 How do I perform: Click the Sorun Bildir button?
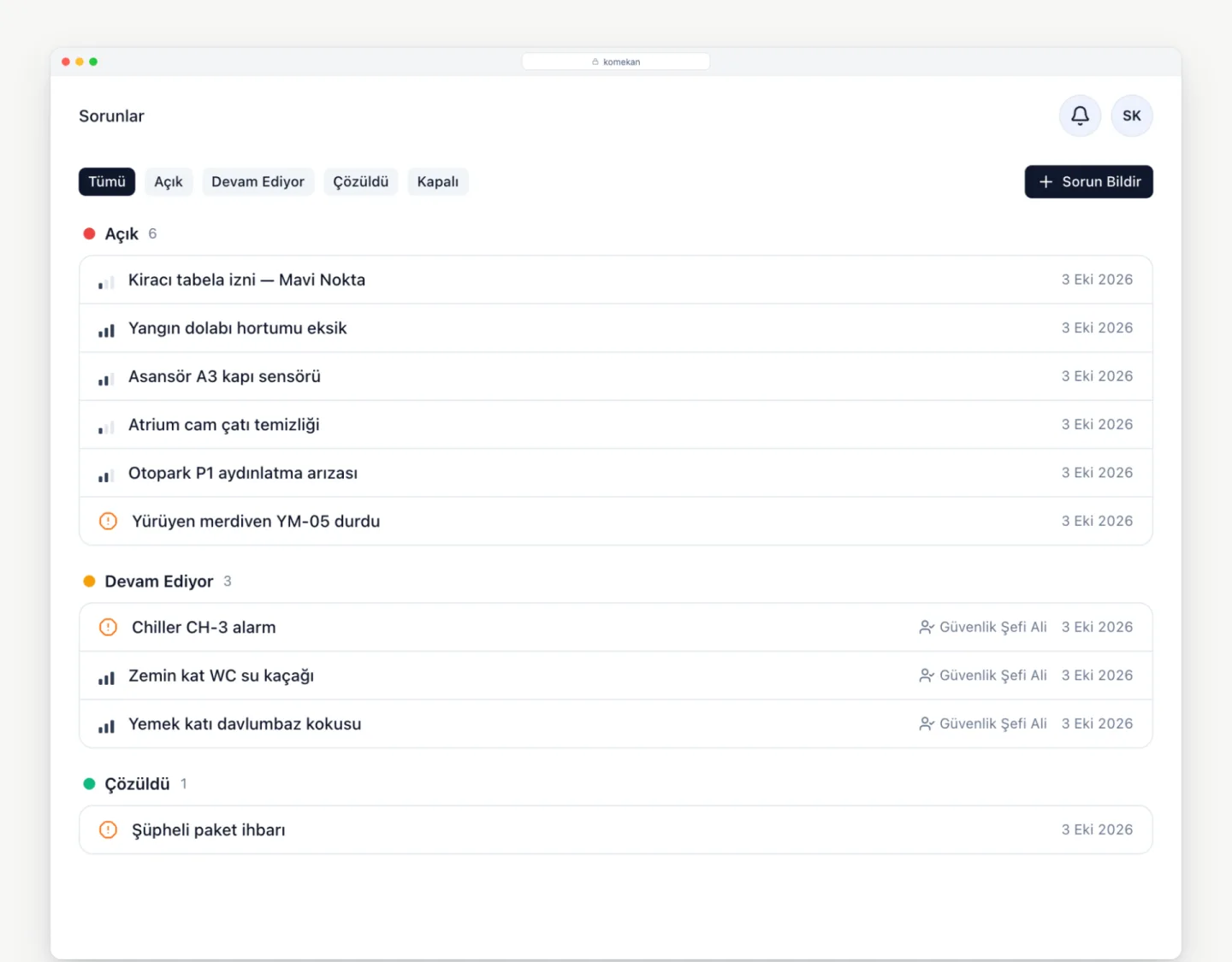tap(1089, 181)
